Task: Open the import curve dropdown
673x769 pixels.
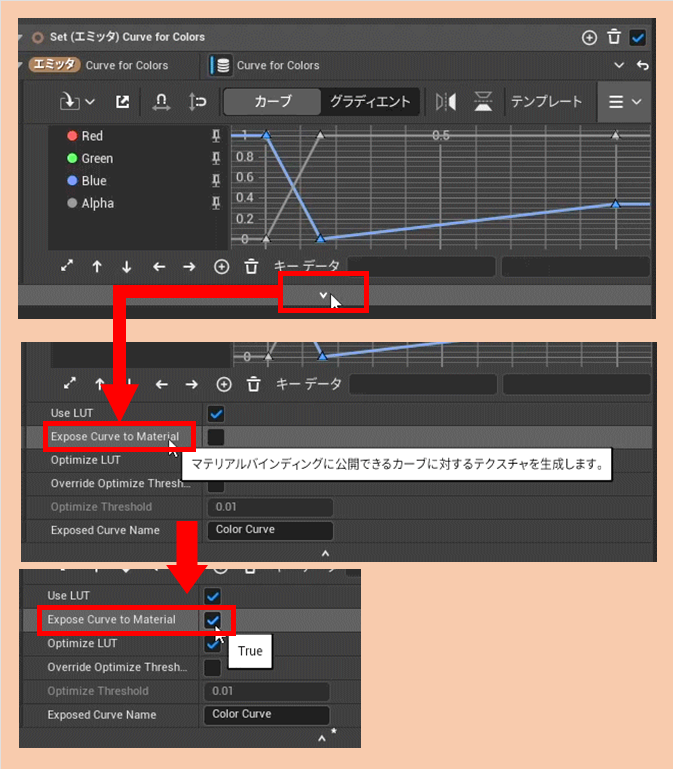Action: (77, 102)
